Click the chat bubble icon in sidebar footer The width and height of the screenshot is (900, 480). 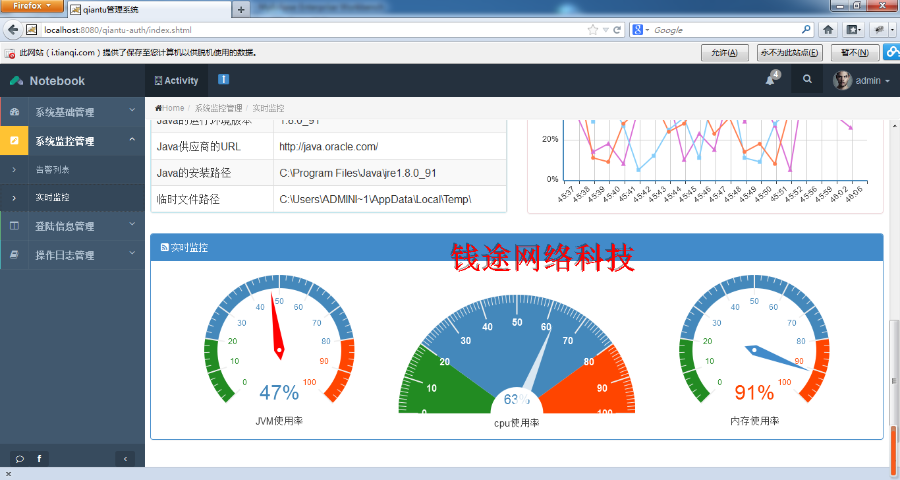(20, 459)
